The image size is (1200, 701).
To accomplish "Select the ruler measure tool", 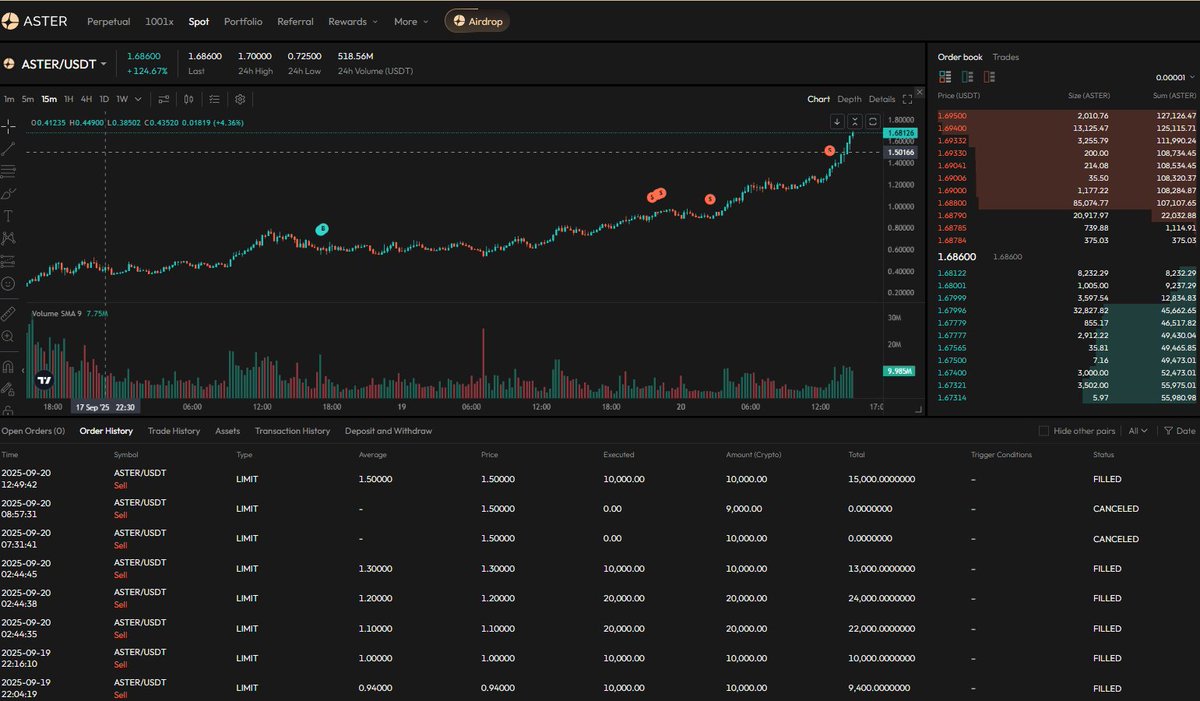I will pos(9,313).
